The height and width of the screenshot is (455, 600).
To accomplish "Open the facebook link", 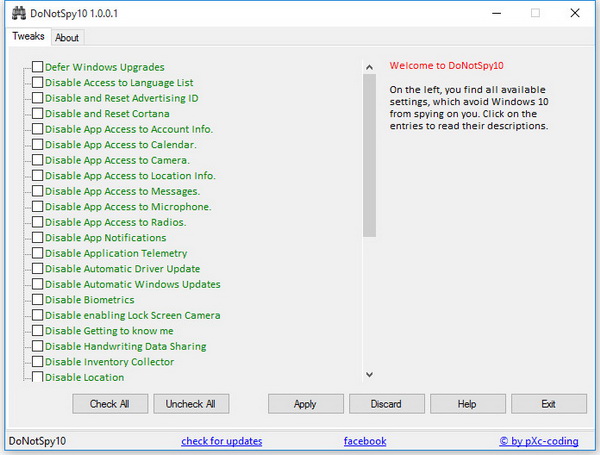I will [364, 441].
